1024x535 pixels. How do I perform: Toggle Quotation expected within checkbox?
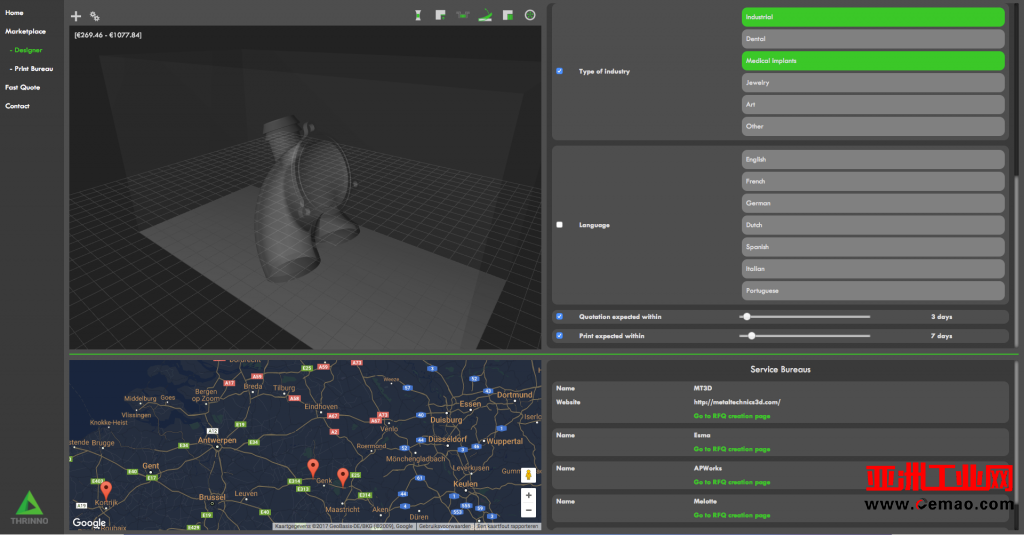click(559, 316)
